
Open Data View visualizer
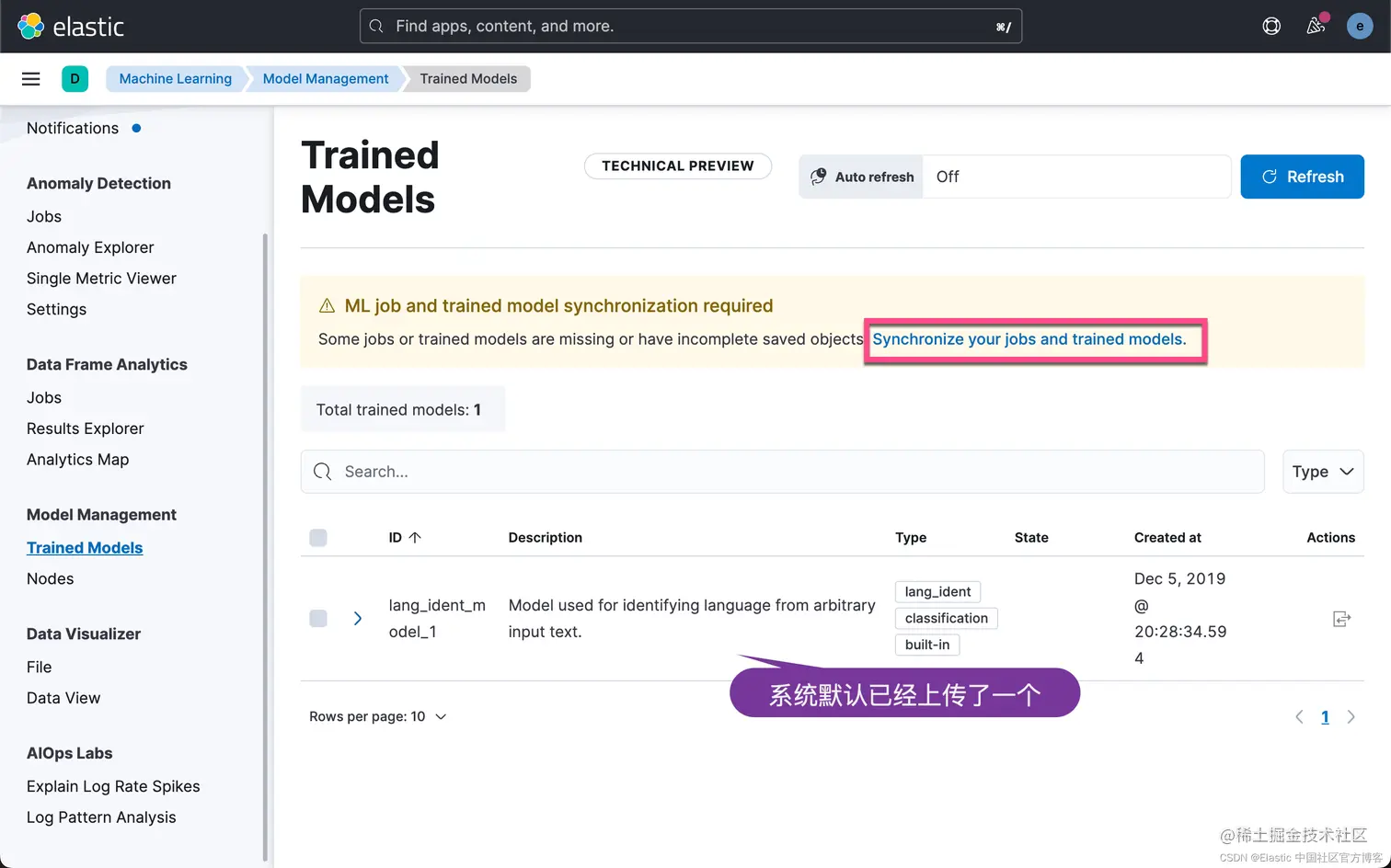point(63,698)
